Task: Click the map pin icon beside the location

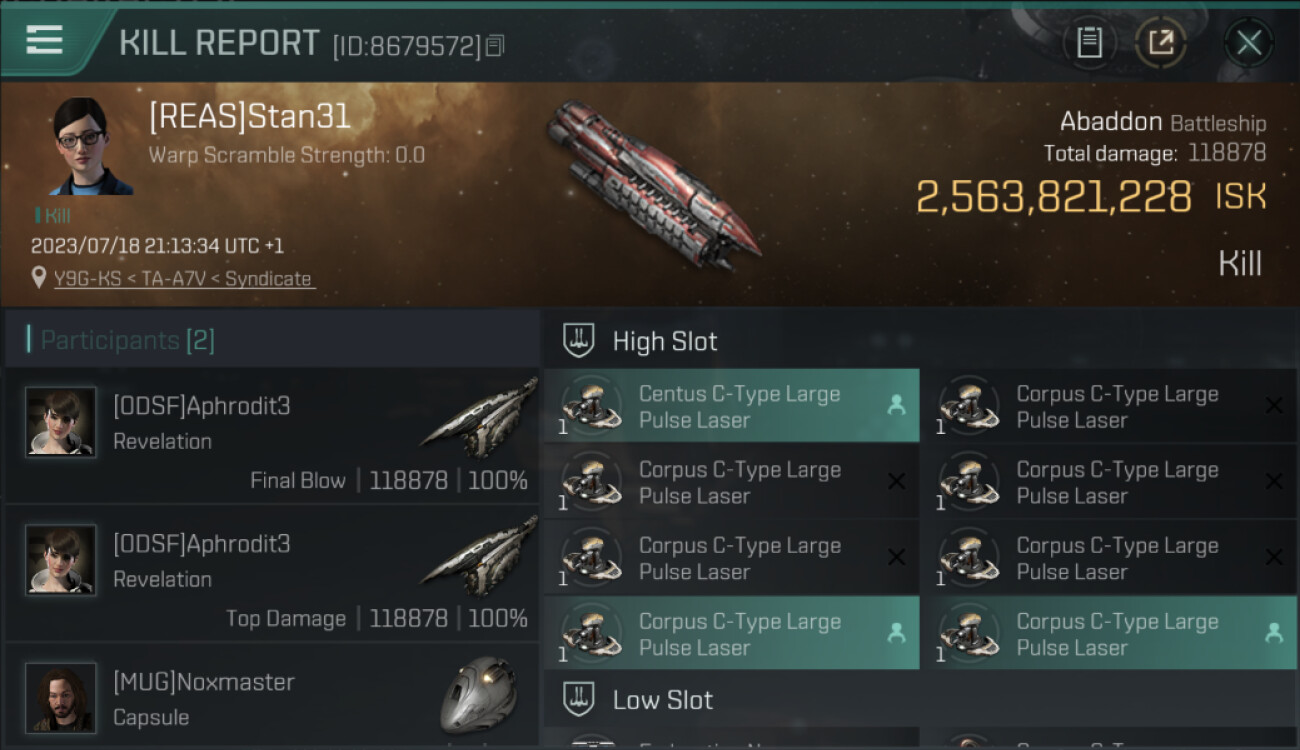Action: point(38,279)
